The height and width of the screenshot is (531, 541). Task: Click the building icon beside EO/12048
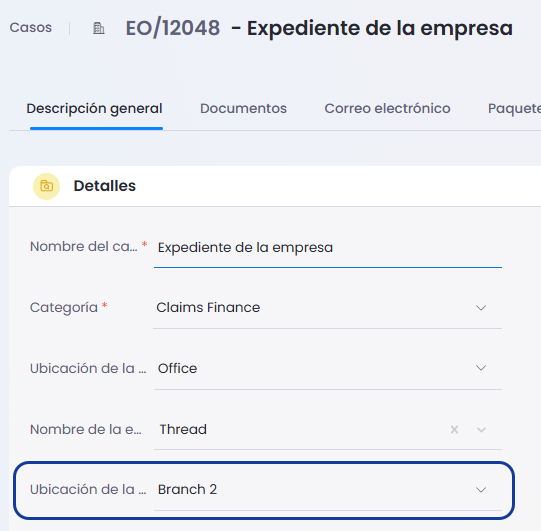pos(99,28)
